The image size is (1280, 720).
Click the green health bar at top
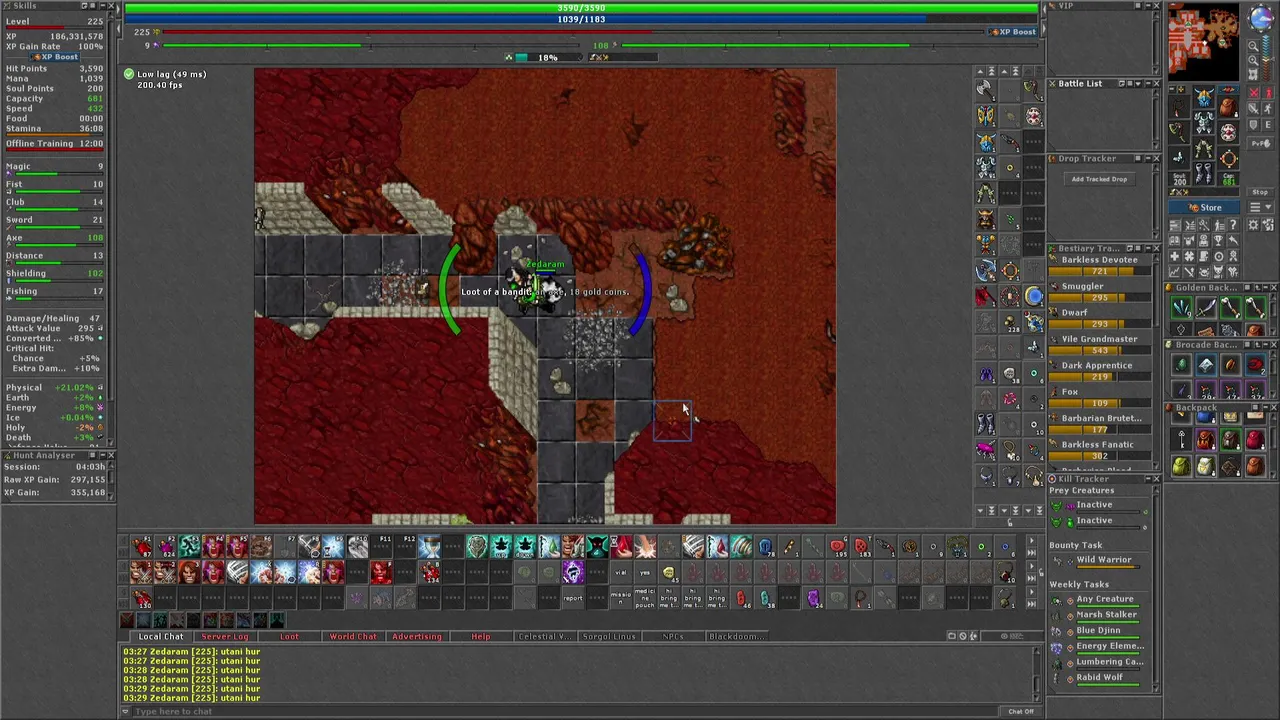(581, 8)
